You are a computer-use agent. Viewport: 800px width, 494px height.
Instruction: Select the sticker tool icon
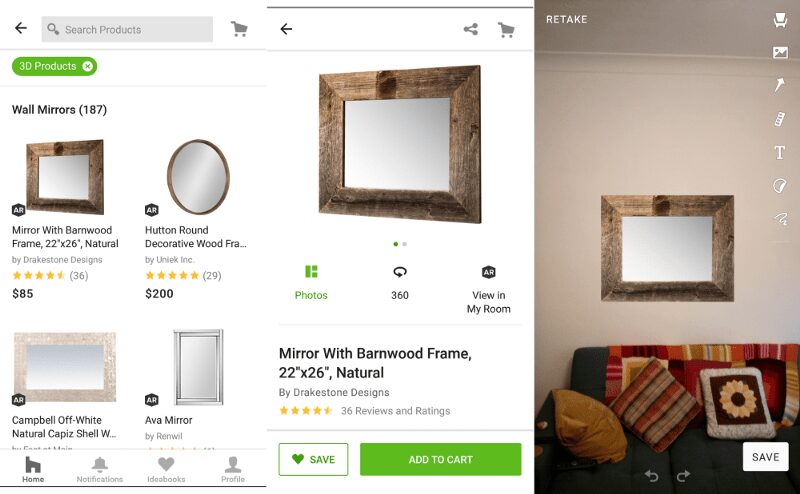[780, 186]
